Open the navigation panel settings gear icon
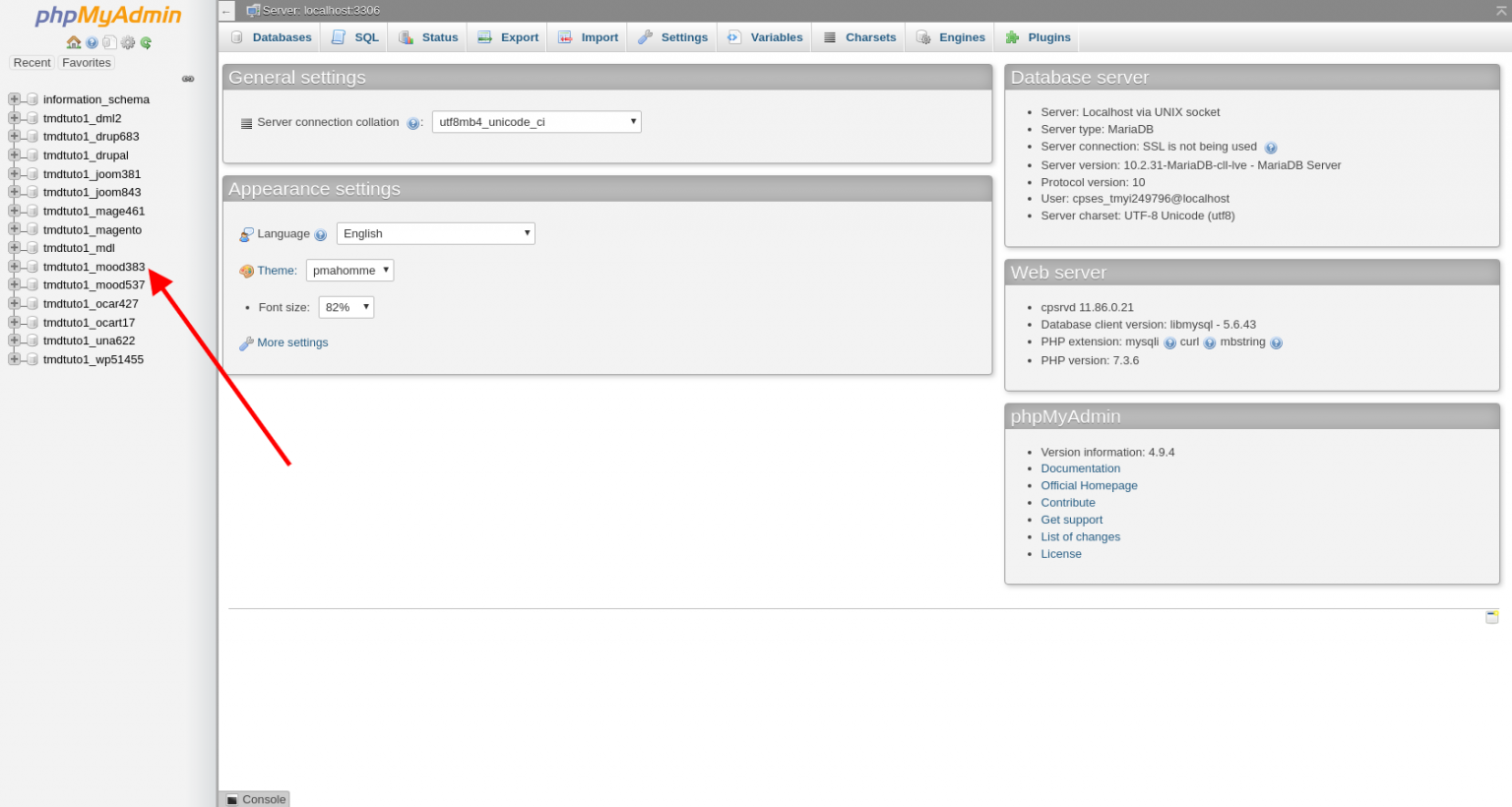 tap(128, 42)
